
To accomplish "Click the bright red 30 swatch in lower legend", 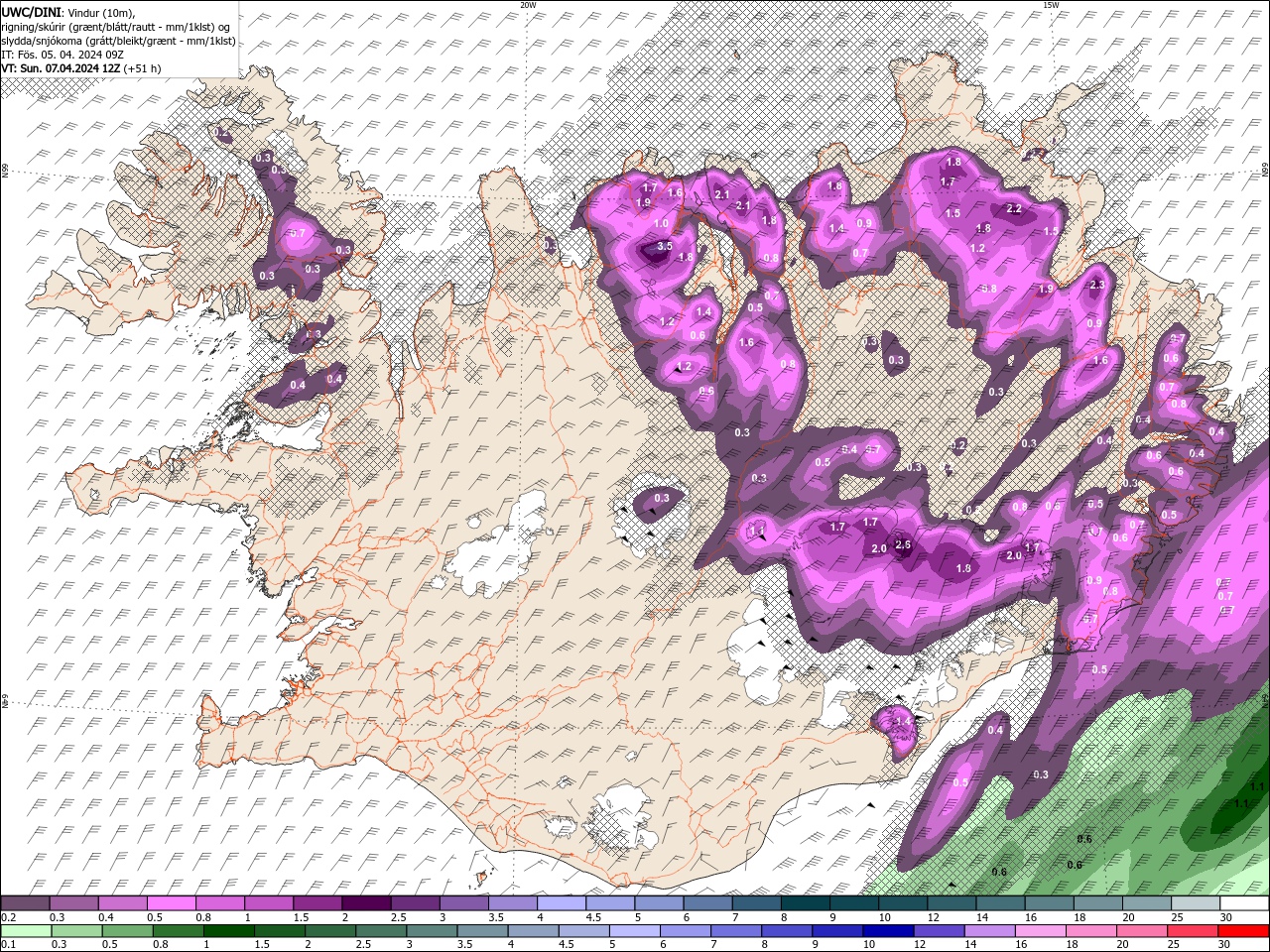I will [x=1244, y=931].
